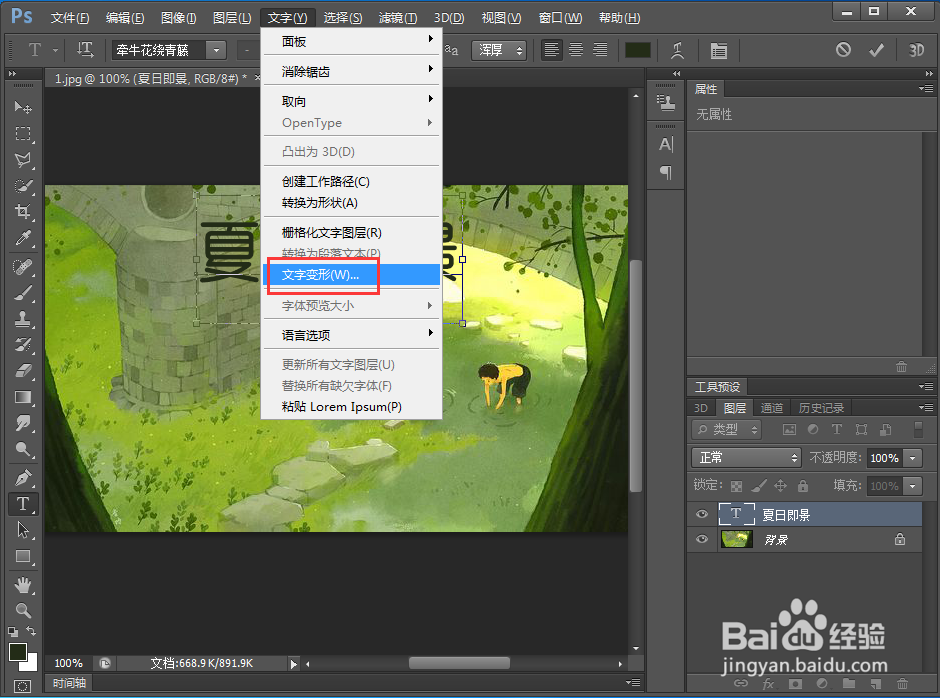Open the Character and Paragraph panel toggle
940x698 pixels.
[x=718, y=50]
